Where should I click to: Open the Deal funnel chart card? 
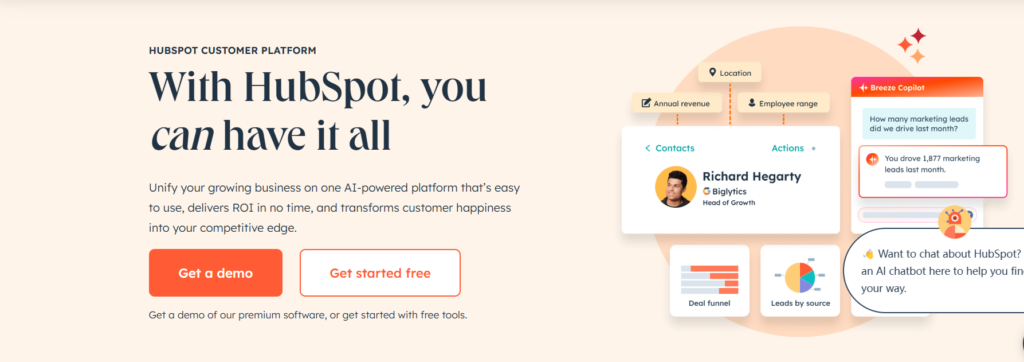click(709, 280)
